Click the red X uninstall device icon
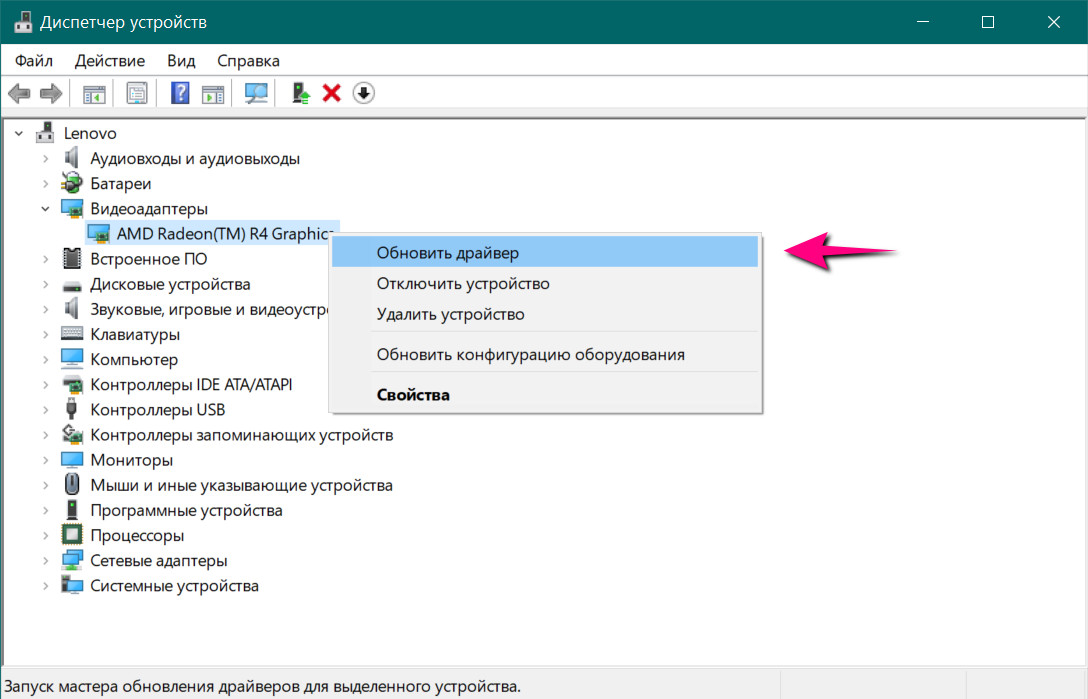Viewport: 1088px width, 699px height. point(332,94)
